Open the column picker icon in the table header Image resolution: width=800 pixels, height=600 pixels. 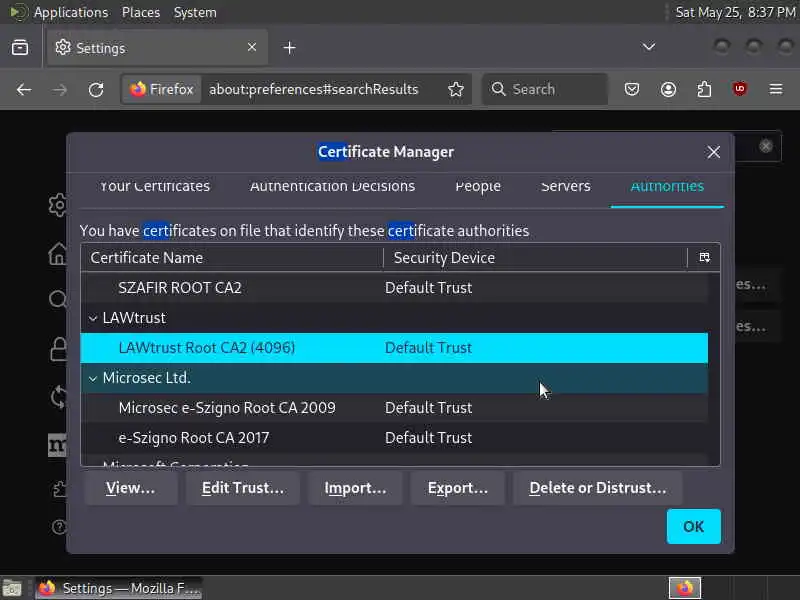click(704, 257)
